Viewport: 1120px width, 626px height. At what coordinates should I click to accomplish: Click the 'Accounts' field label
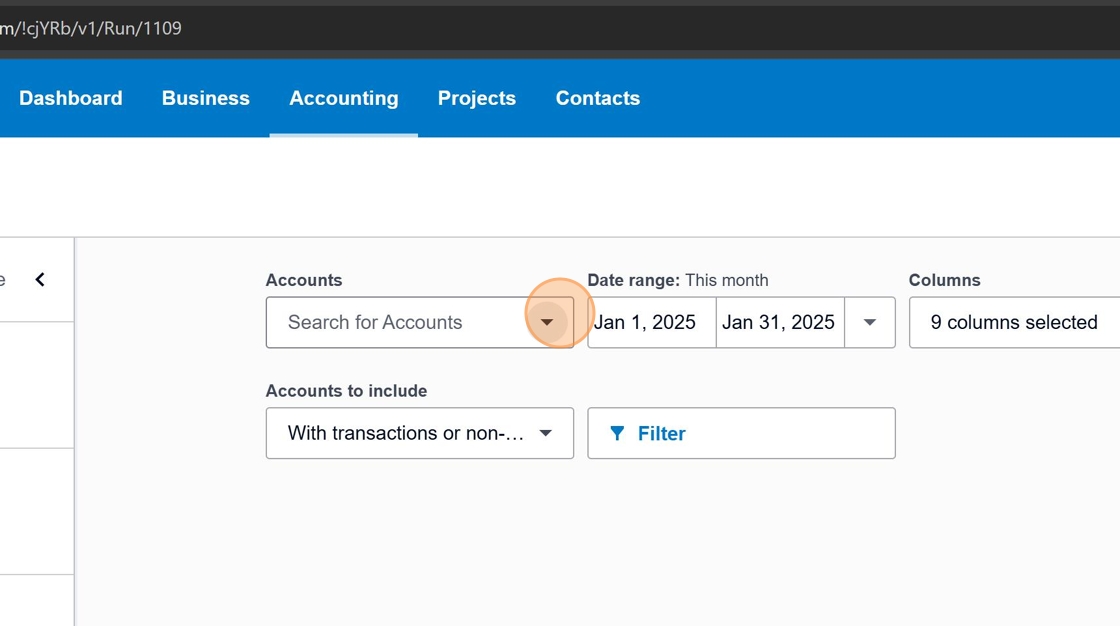point(304,280)
